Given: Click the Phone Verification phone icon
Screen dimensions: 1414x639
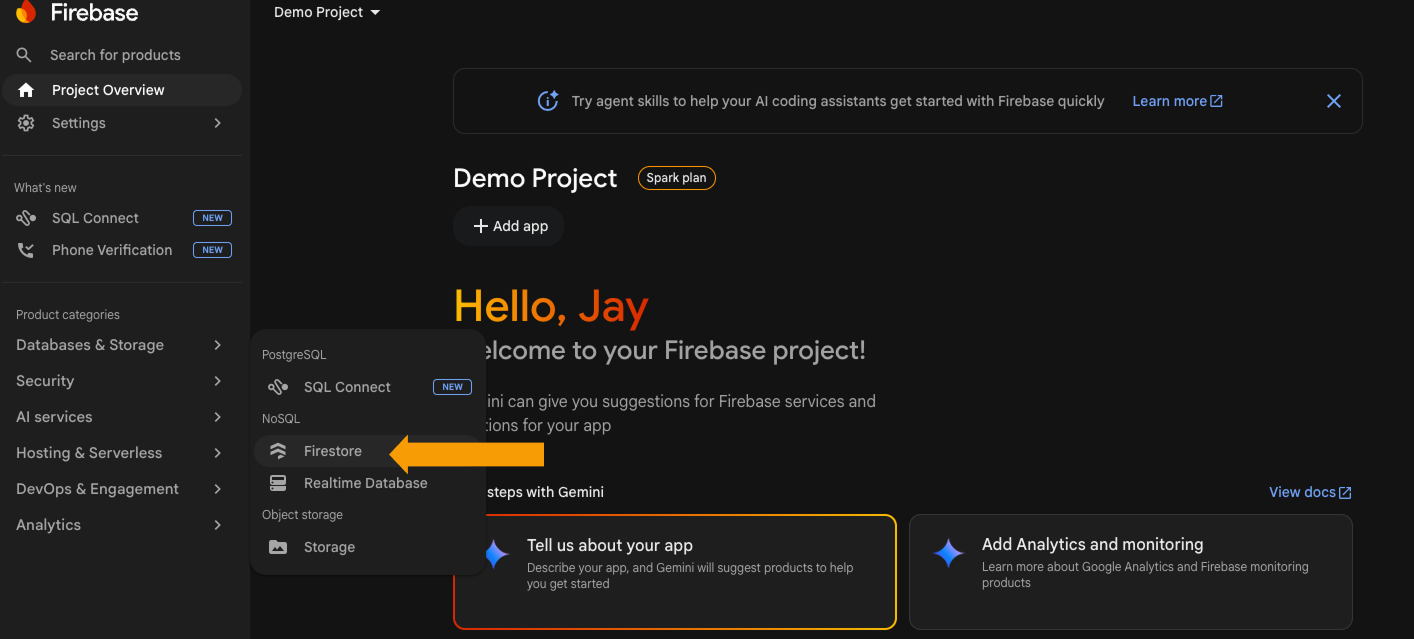Looking at the screenshot, I should (x=26, y=250).
